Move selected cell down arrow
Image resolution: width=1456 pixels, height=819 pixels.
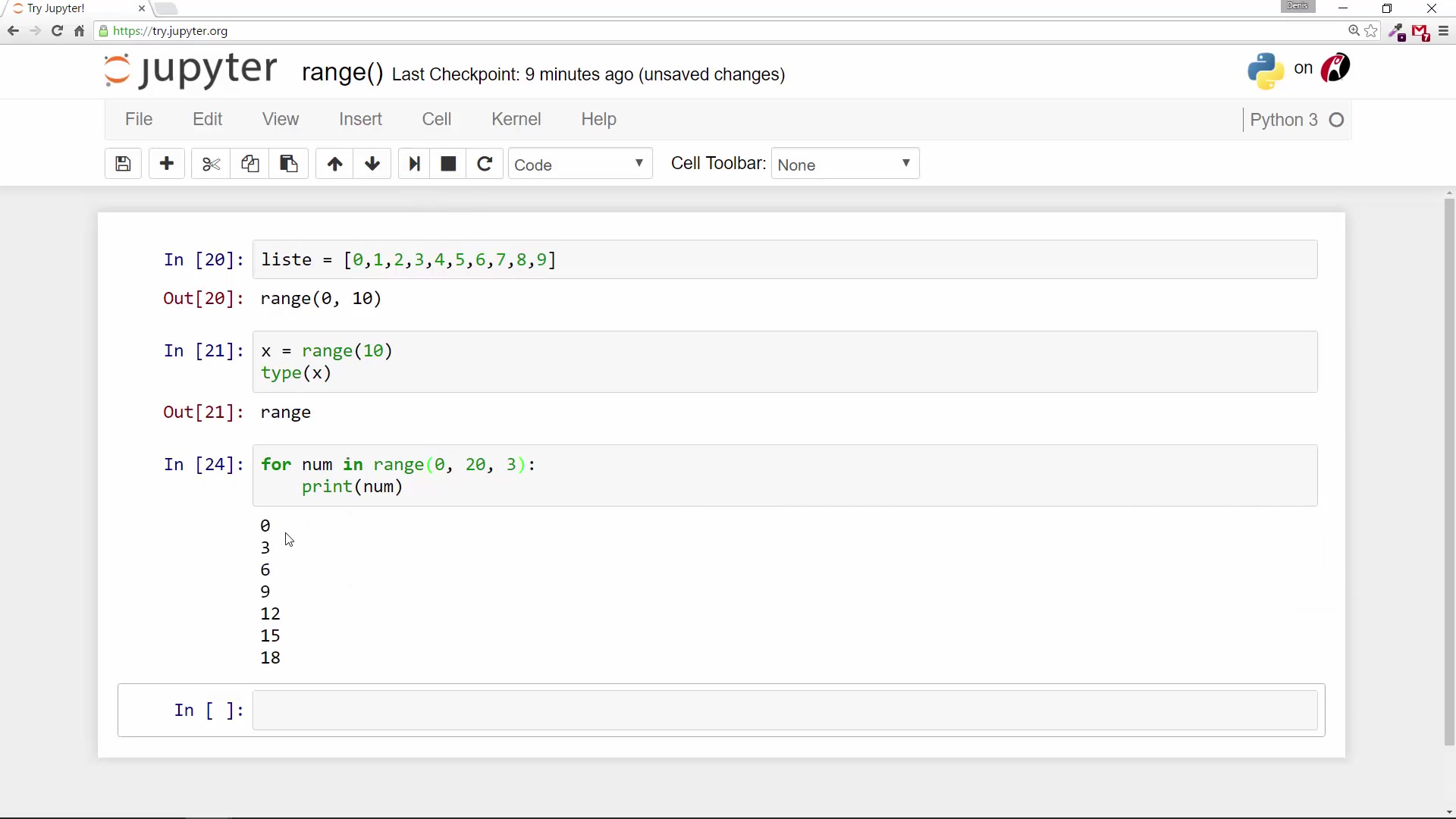(x=372, y=164)
